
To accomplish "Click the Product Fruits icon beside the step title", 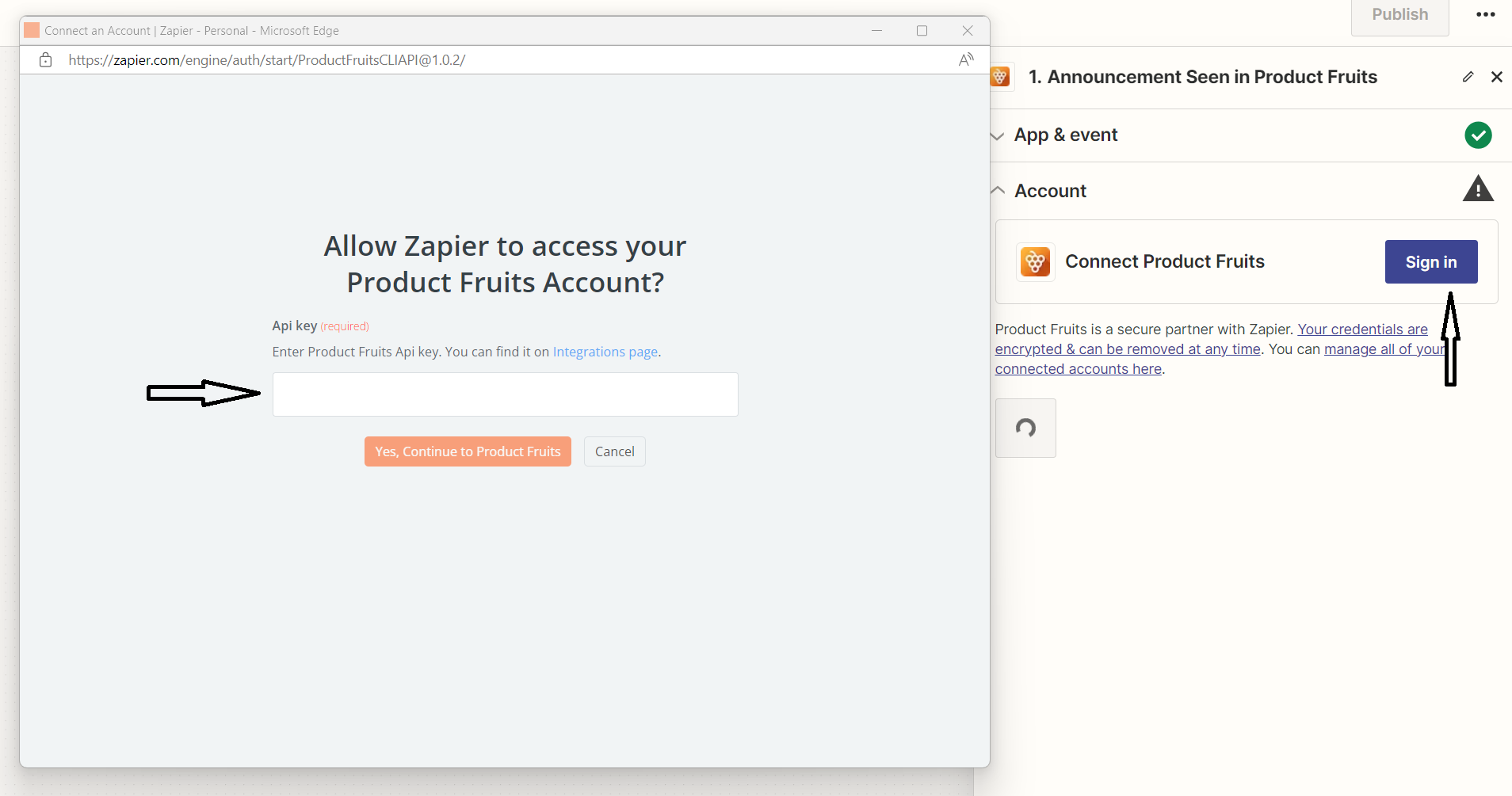I will [1001, 77].
